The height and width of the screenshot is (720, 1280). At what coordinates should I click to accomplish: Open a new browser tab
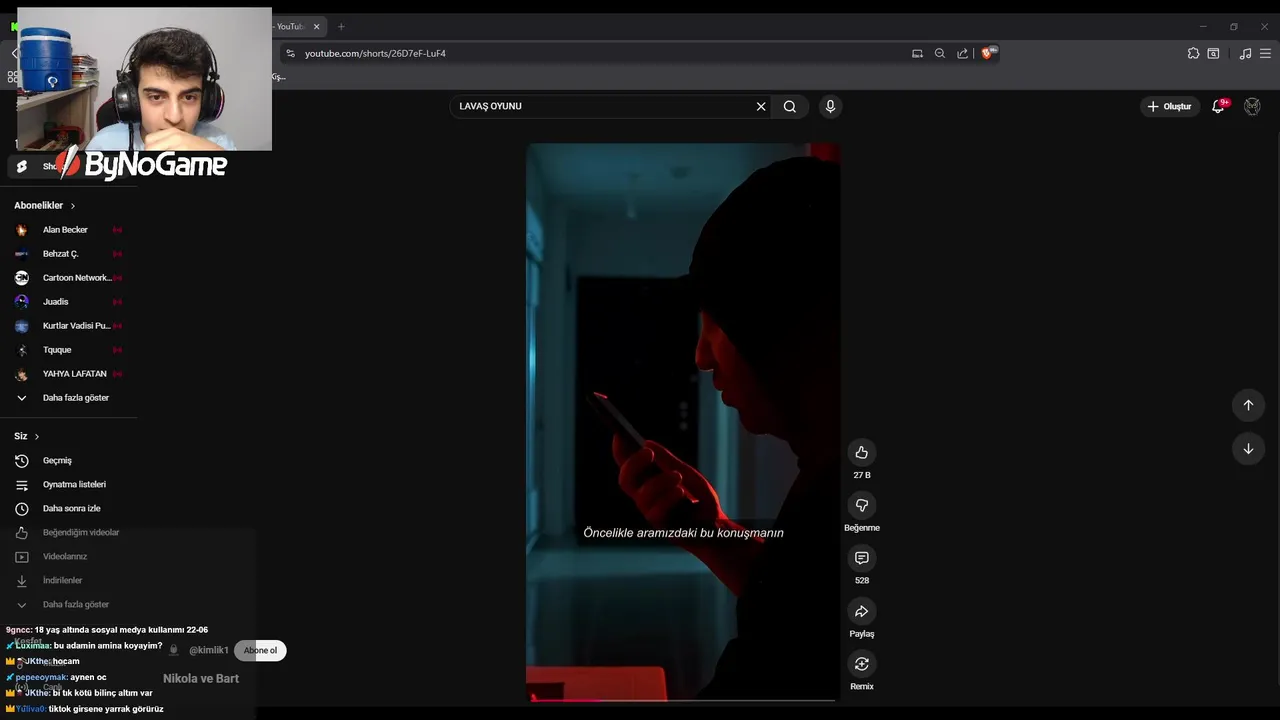341,26
